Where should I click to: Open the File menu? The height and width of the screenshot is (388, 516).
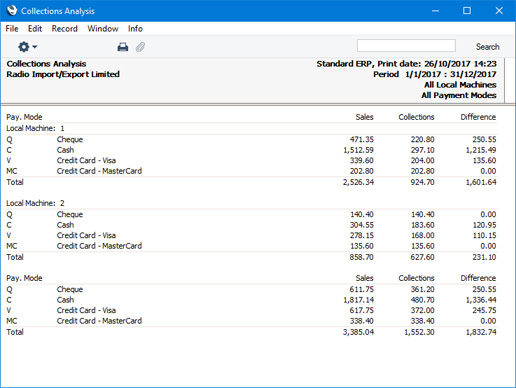(12, 29)
